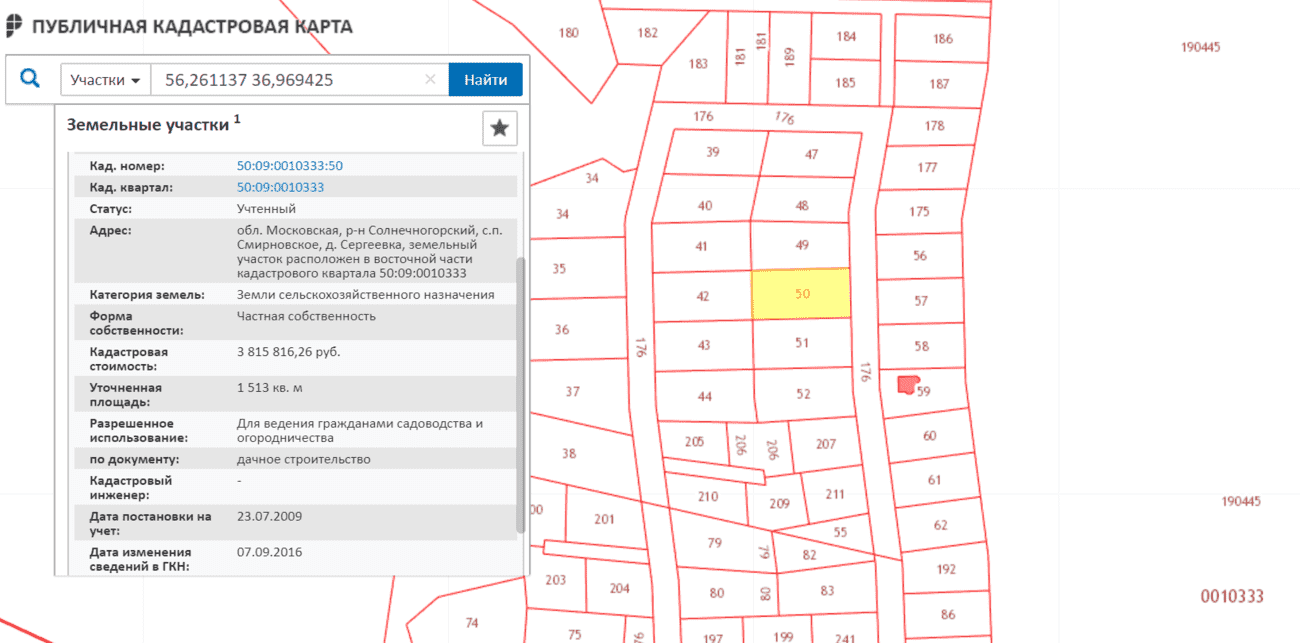This screenshot has width=1300, height=643.
Task: Select parcel 207 on the map
Action: 825,443
